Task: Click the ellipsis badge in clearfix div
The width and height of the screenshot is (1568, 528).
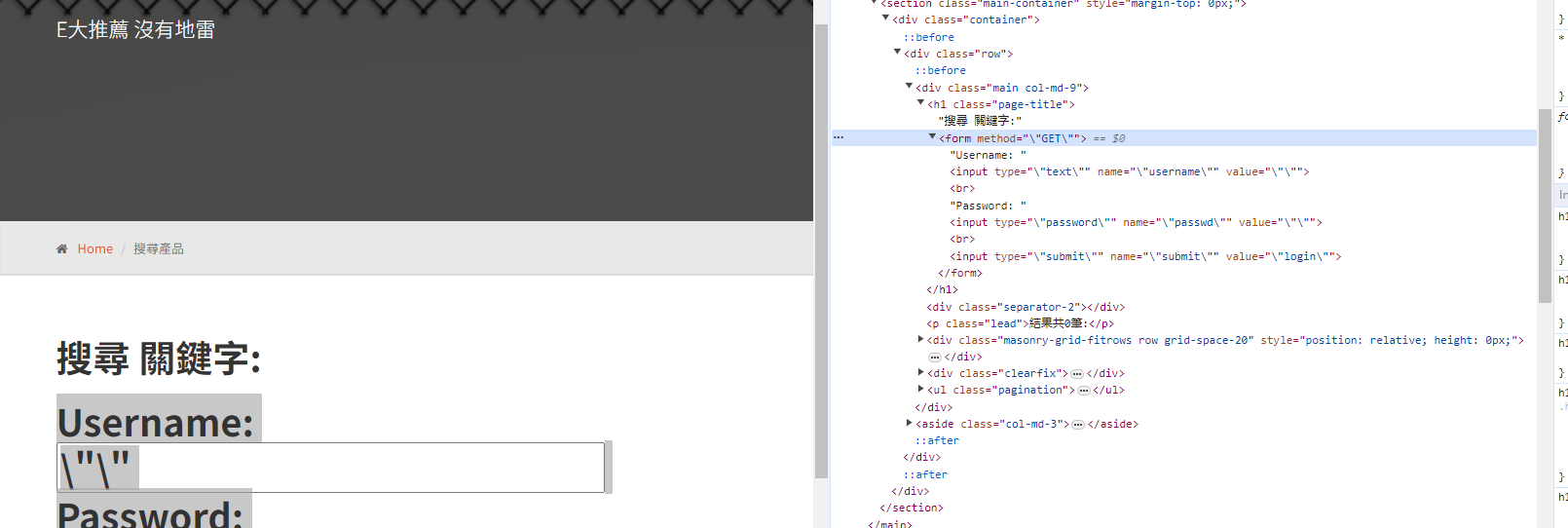Action: [x=1077, y=374]
